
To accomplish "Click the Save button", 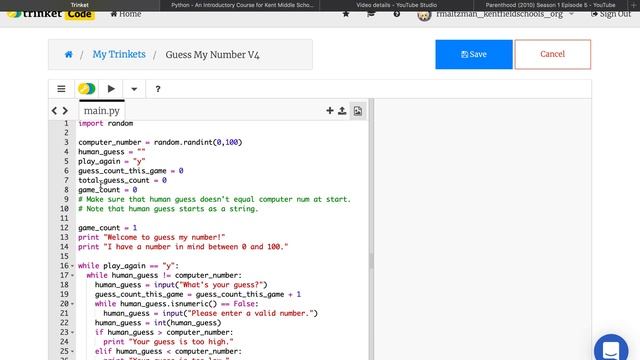I will (474, 54).
